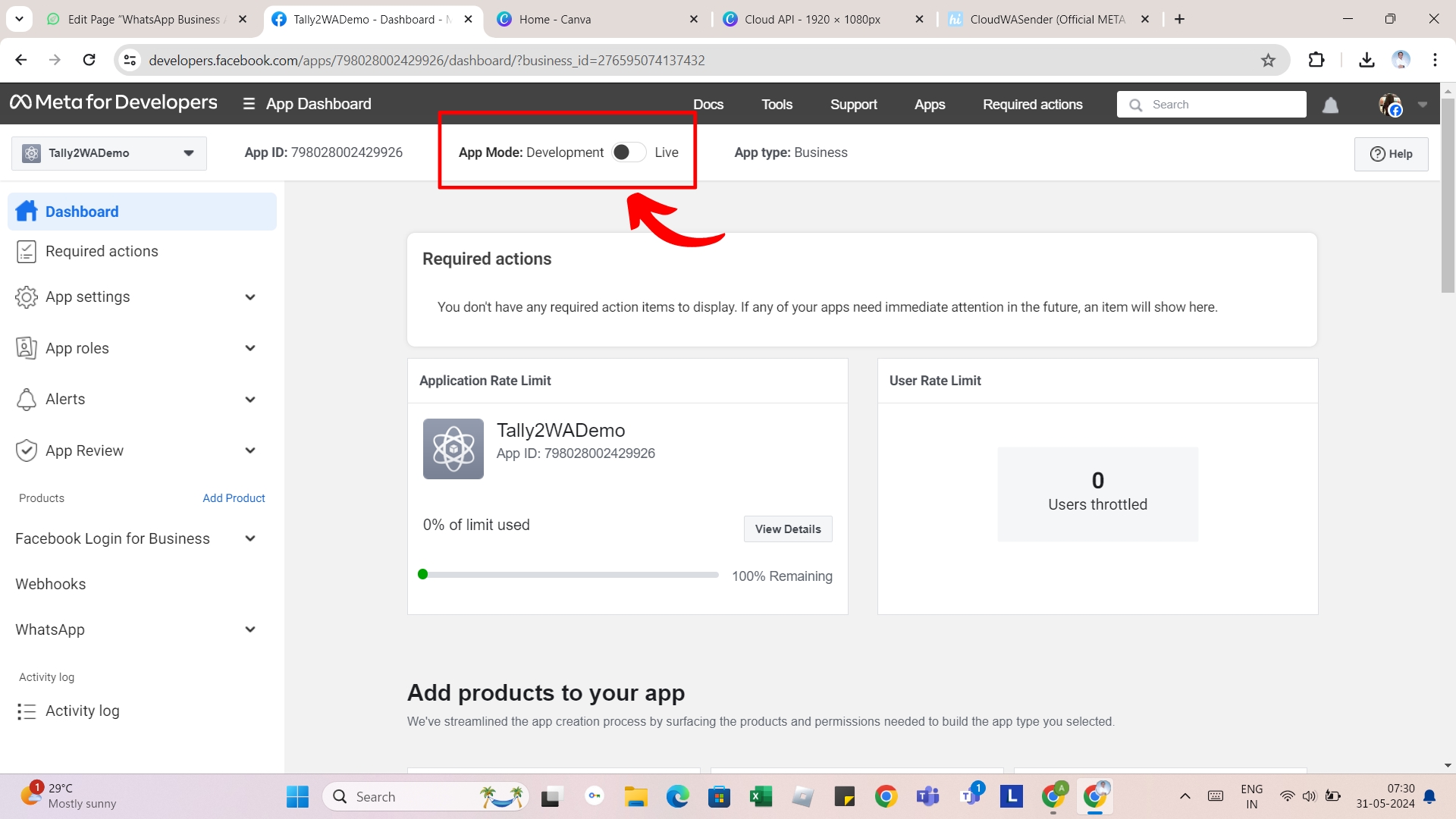Click the Meta for Developers logo
1456x819 pixels.
click(x=114, y=103)
